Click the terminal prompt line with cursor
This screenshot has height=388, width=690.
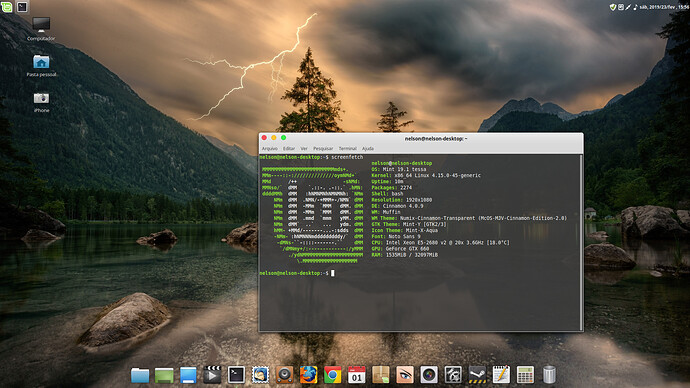(297, 273)
